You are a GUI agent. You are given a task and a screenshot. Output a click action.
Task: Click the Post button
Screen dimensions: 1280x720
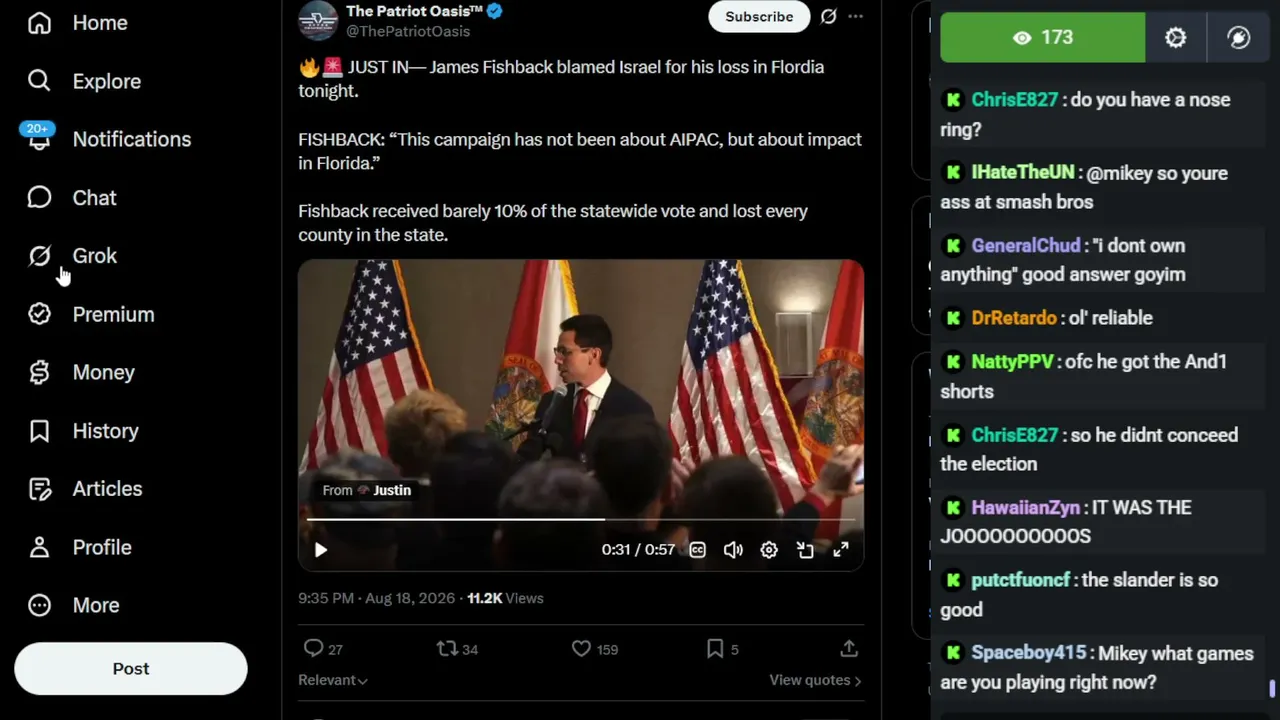pyautogui.click(x=131, y=668)
